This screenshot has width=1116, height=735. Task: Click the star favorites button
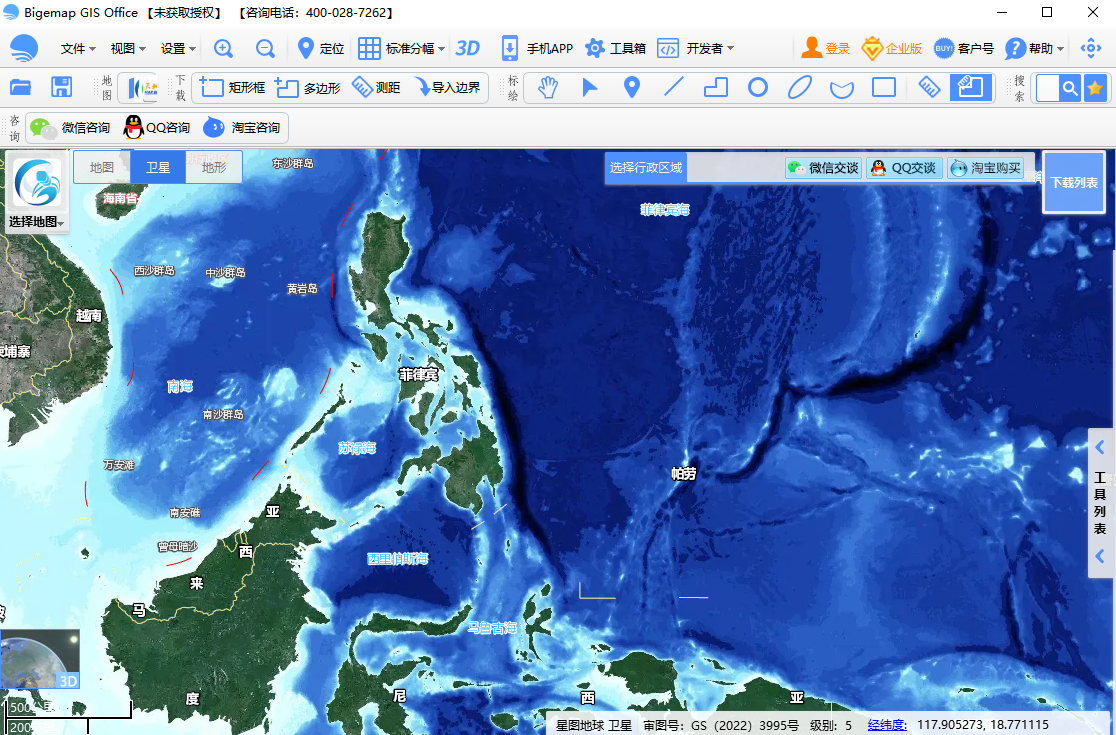1095,88
